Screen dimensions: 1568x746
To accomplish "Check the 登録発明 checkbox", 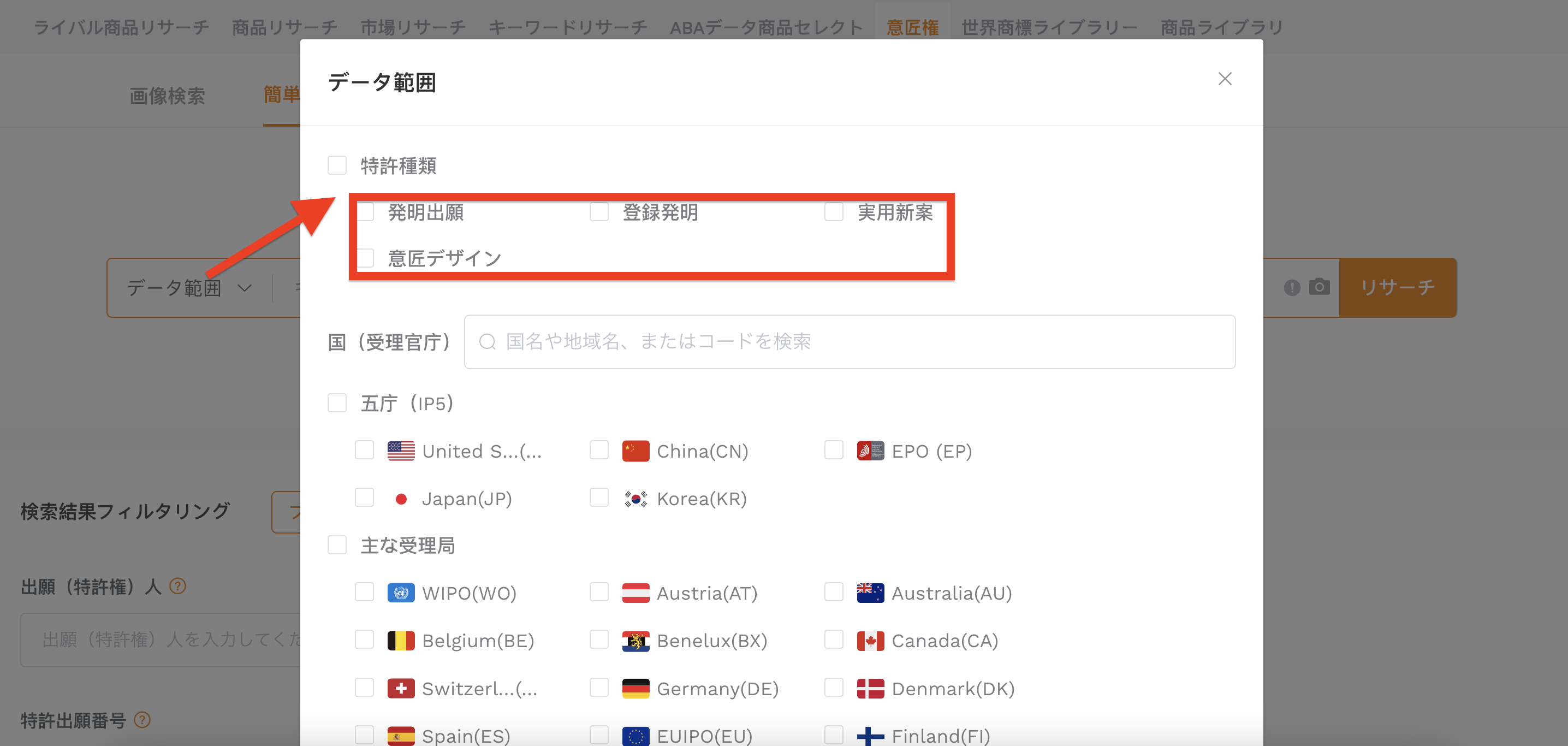I will point(599,212).
